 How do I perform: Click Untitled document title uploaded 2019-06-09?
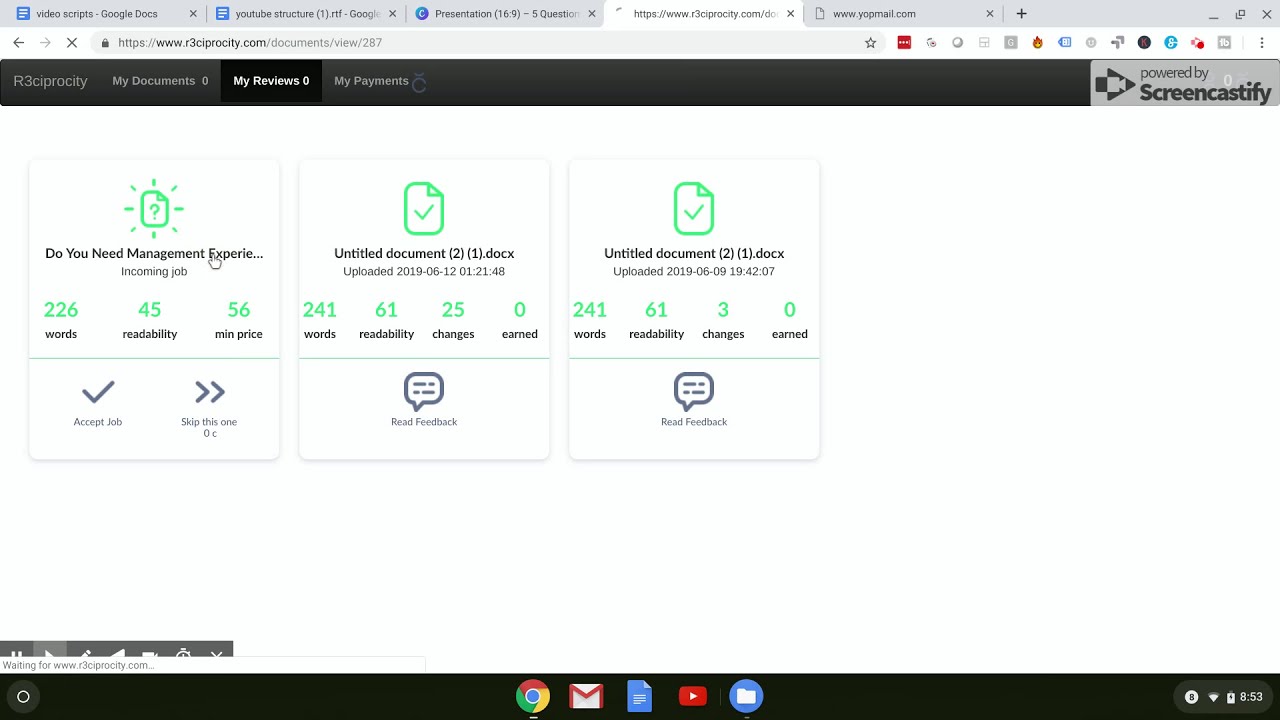[694, 253]
